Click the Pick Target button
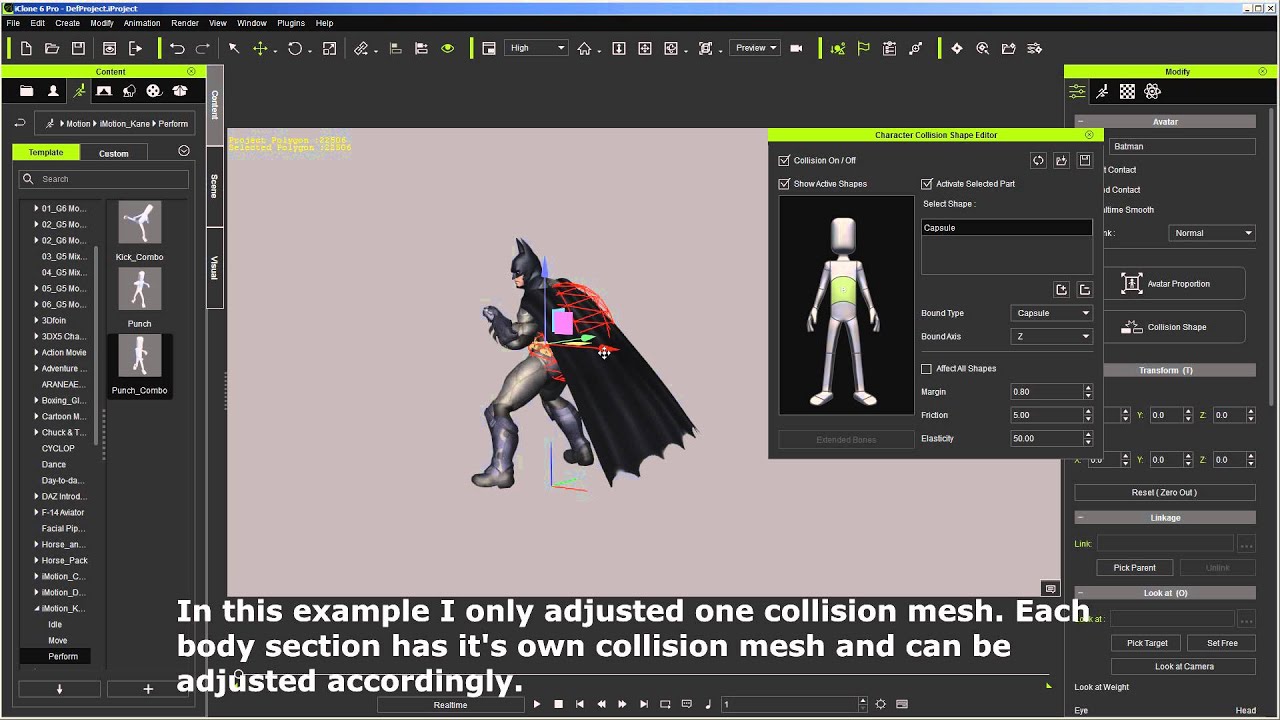Viewport: 1280px width, 720px height. tap(1147, 643)
